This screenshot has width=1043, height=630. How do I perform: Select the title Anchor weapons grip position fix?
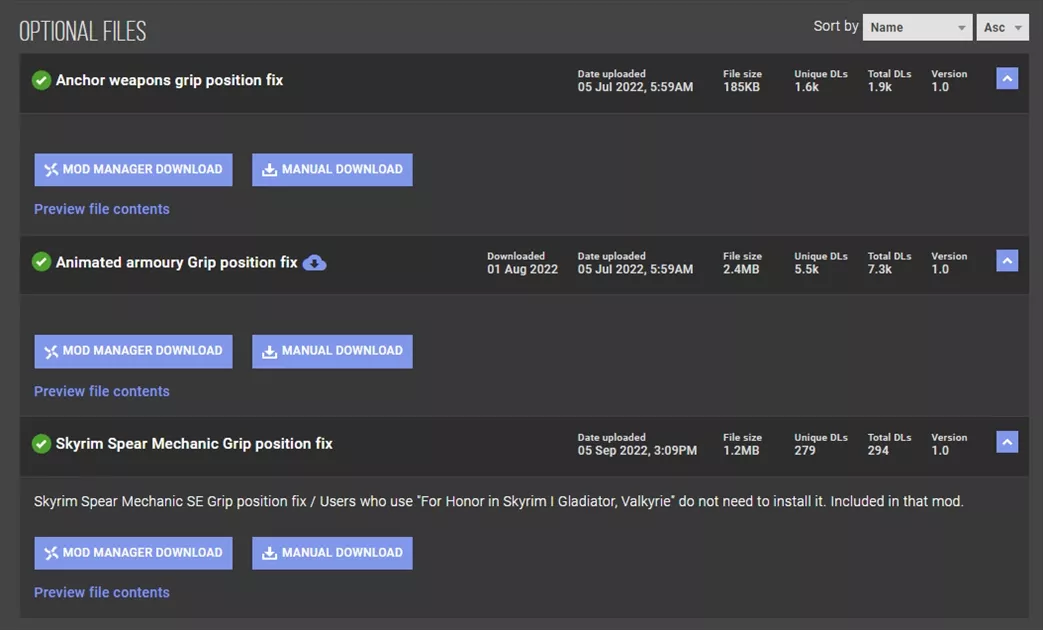click(x=170, y=80)
